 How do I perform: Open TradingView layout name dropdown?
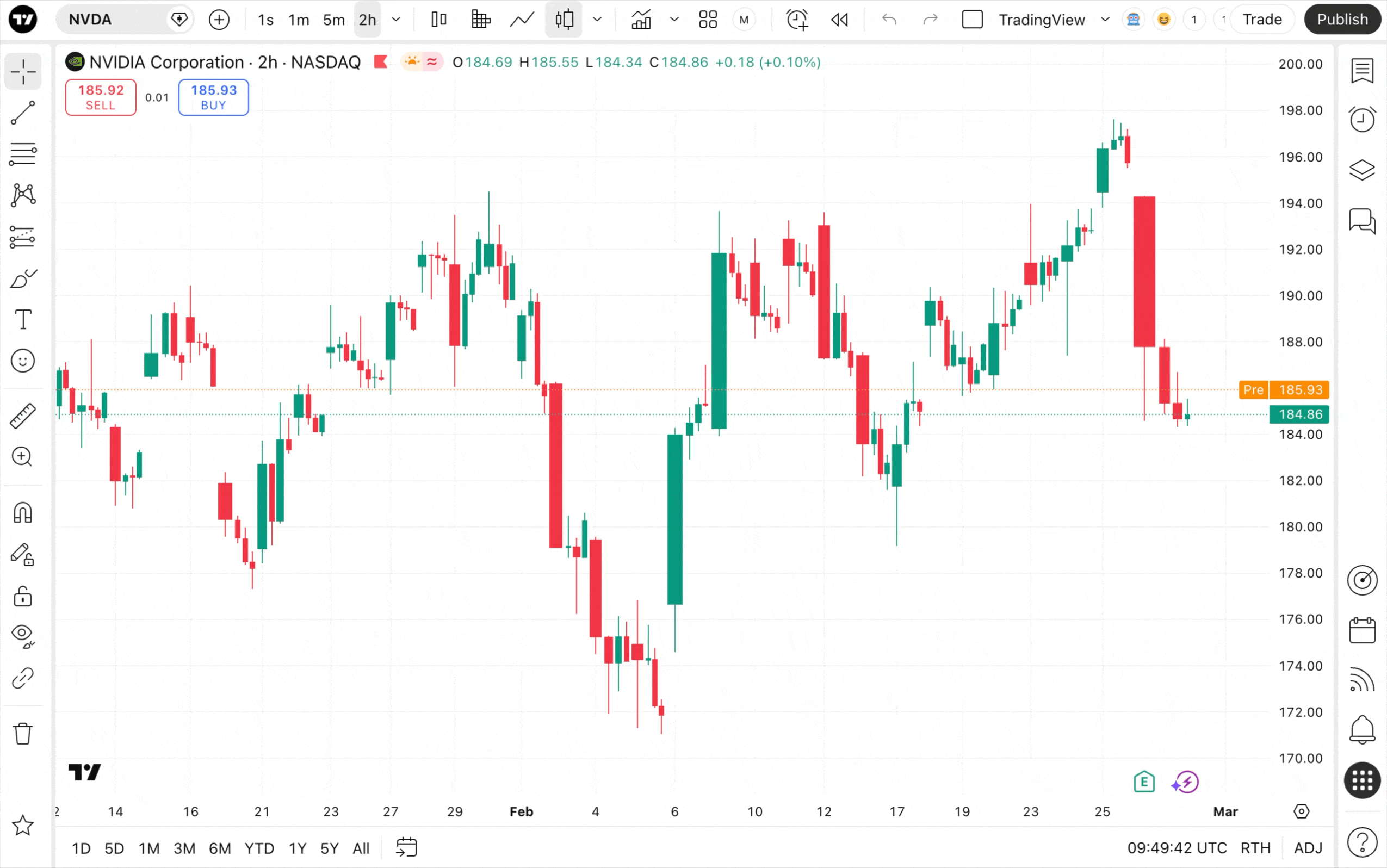pos(1105,20)
